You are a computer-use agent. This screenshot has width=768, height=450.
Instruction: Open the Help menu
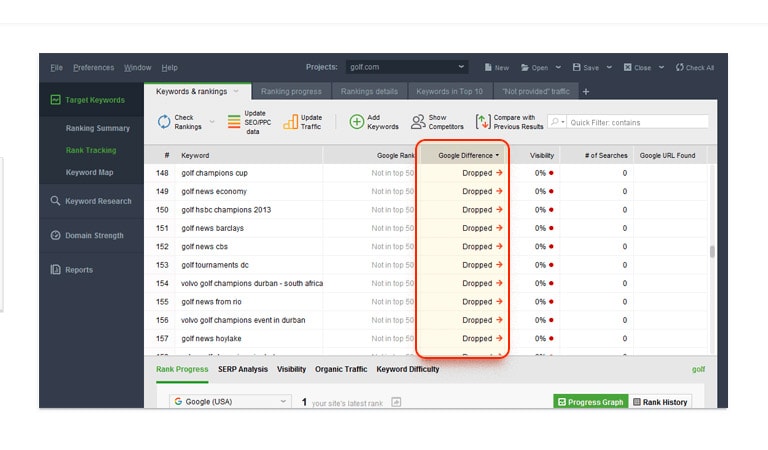point(169,68)
